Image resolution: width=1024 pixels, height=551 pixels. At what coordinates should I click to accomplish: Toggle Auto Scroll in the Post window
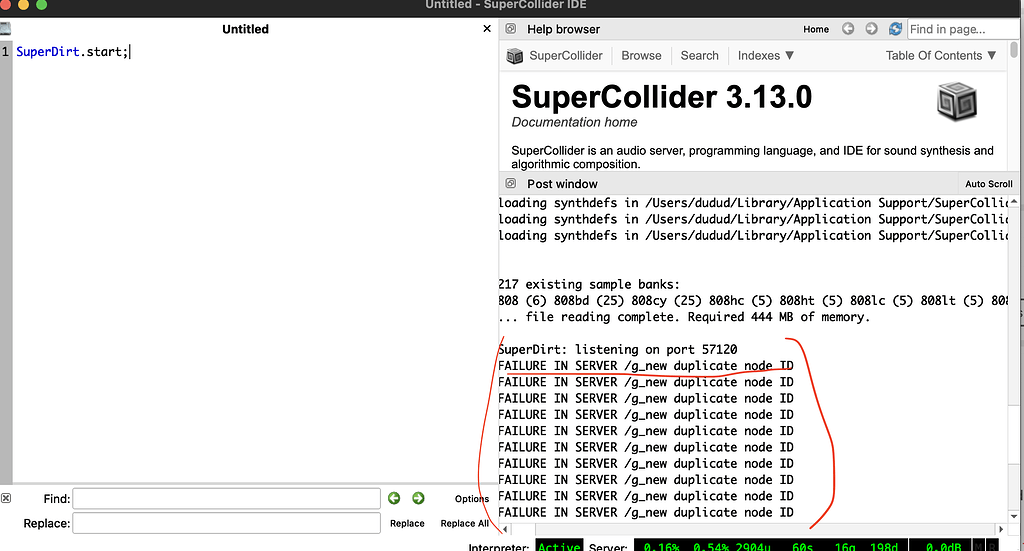[989, 184]
